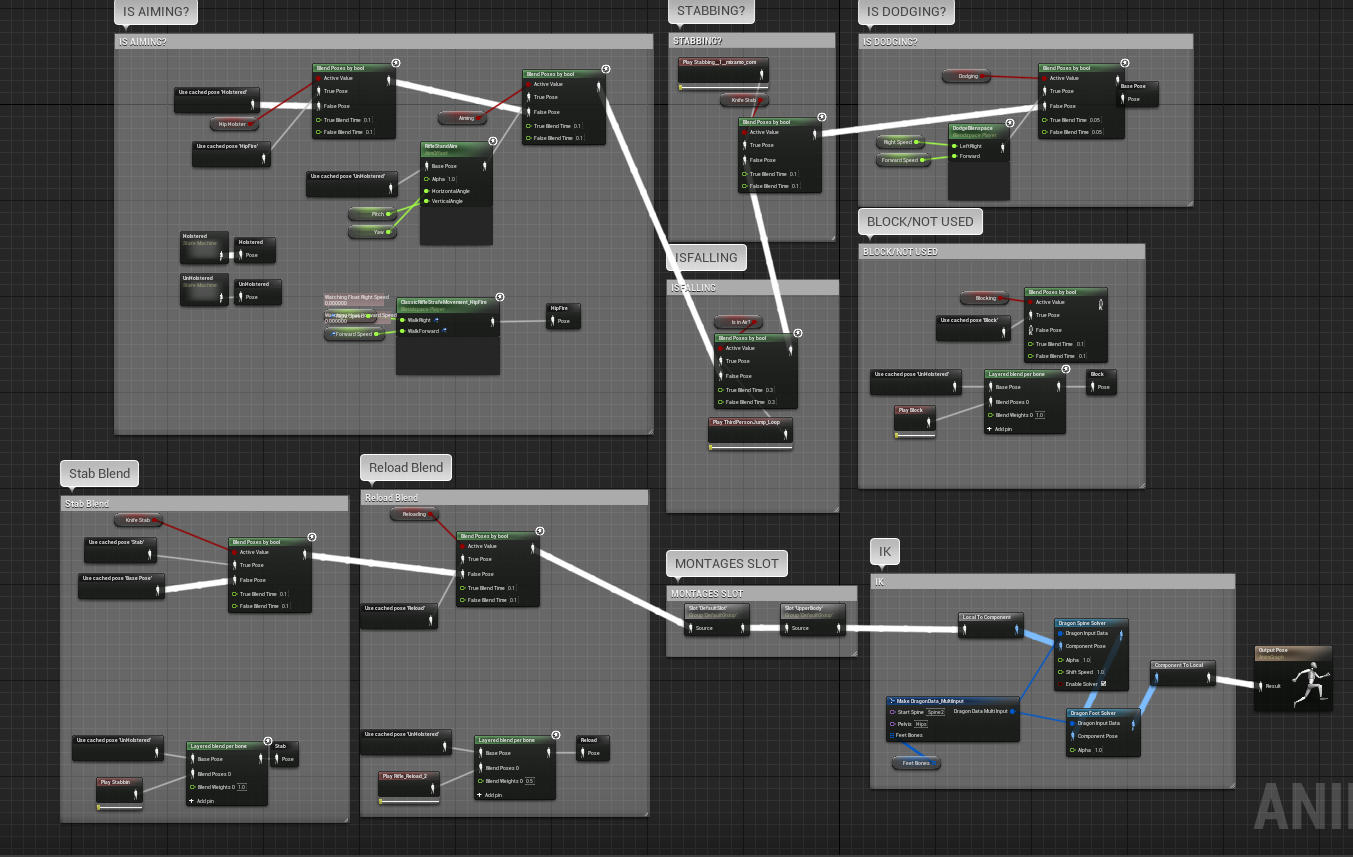Click Dragon Input Data pin on Spine Solver
Image resolution: width=1353 pixels, height=857 pixels.
tap(1060, 633)
